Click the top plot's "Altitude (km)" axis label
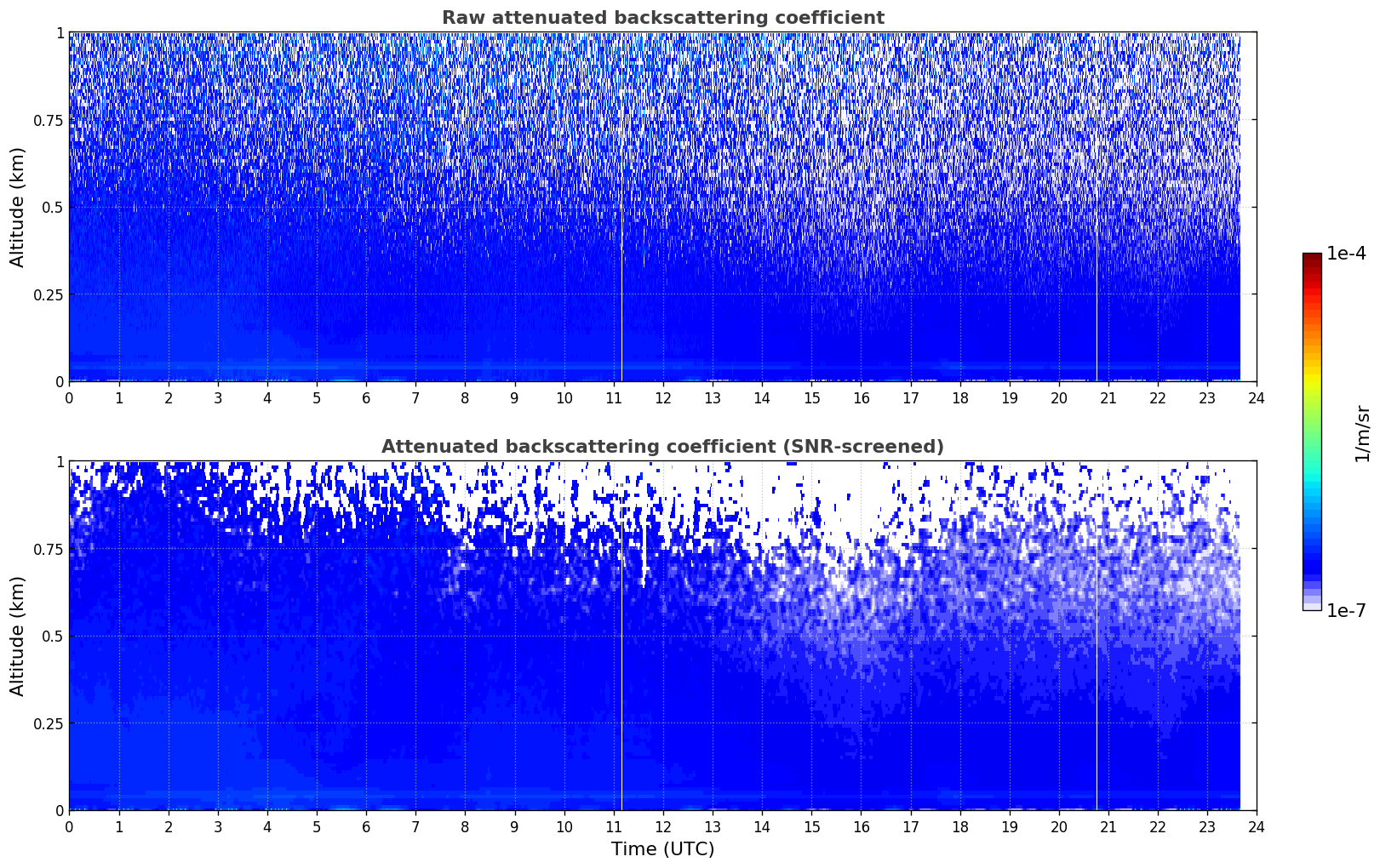1380x868 pixels. pyautogui.click(x=18, y=207)
